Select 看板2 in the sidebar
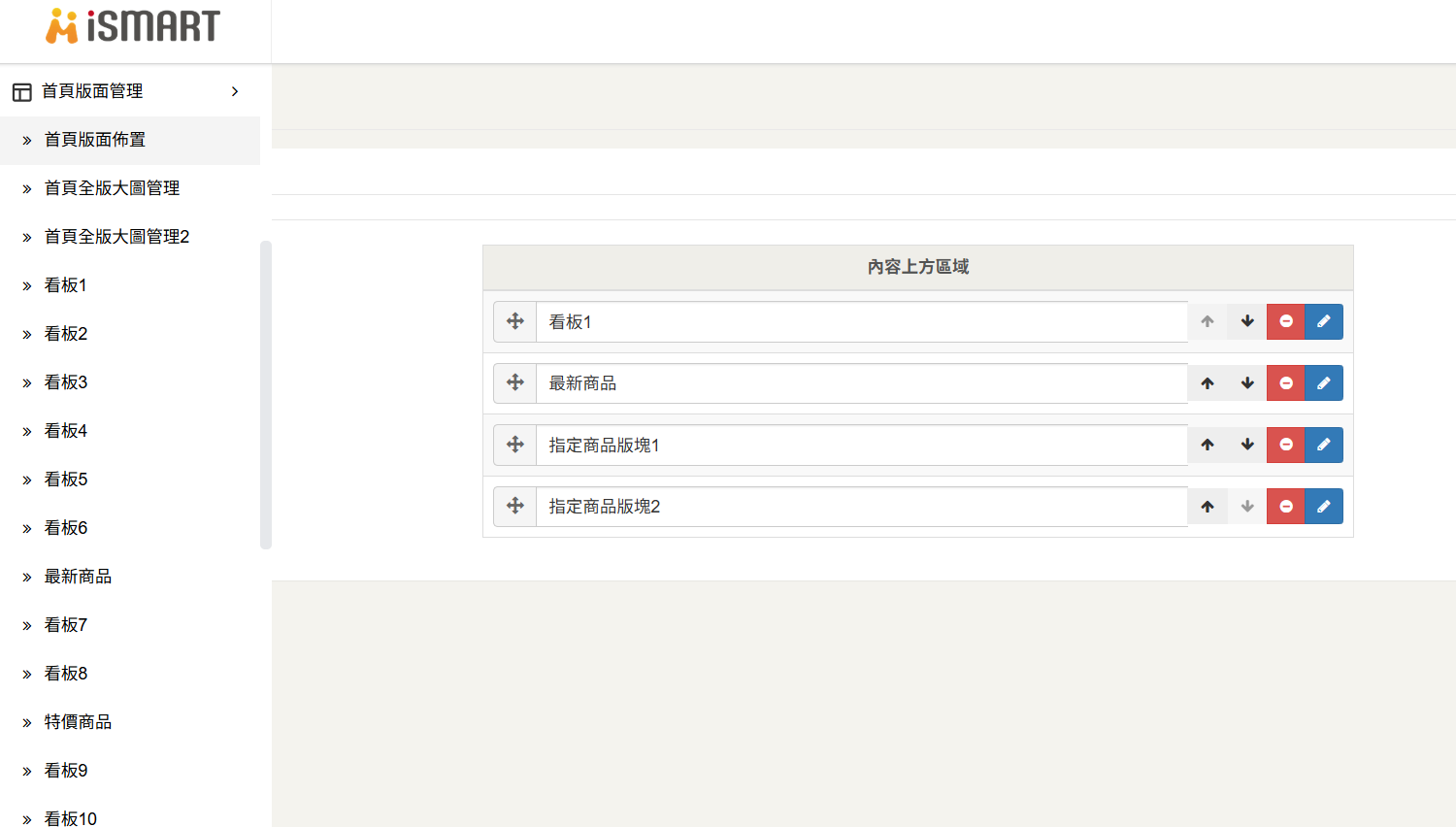Image resolution: width=1456 pixels, height=827 pixels. click(x=130, y=334)
